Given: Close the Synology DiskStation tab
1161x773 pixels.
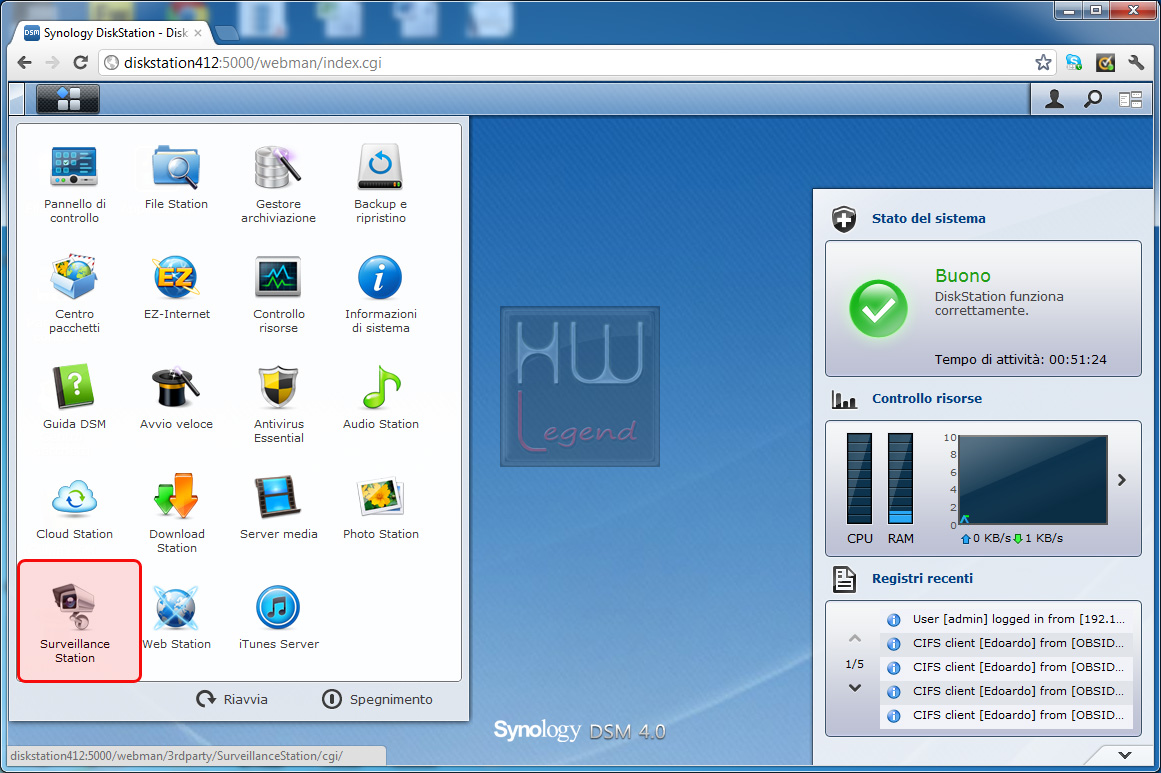Looking at the screenshot, I should [x=198, y=33].
